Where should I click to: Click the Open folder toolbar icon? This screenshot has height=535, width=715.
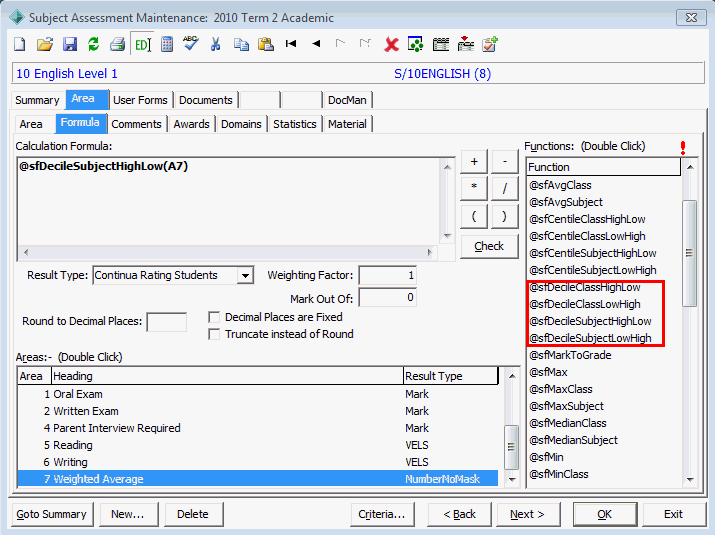pos(45,44)
